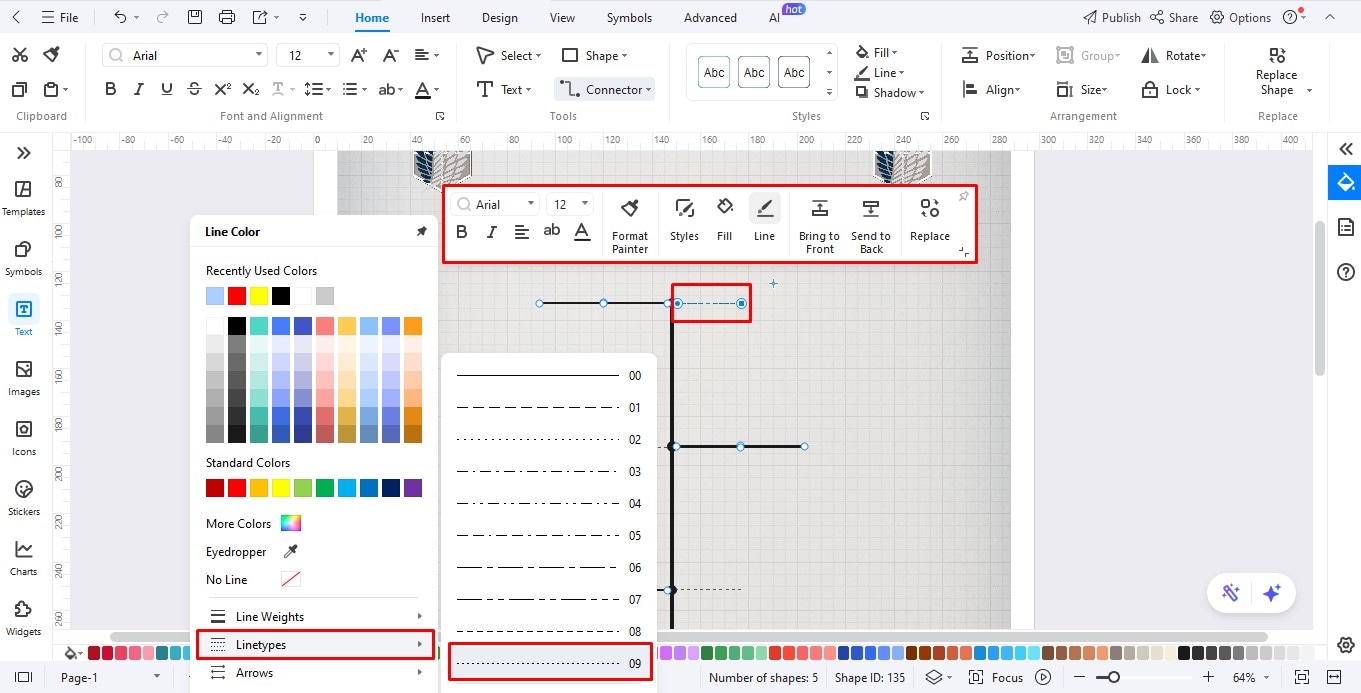Click the Share button
1361x693 pixels.
point(1174,17)
